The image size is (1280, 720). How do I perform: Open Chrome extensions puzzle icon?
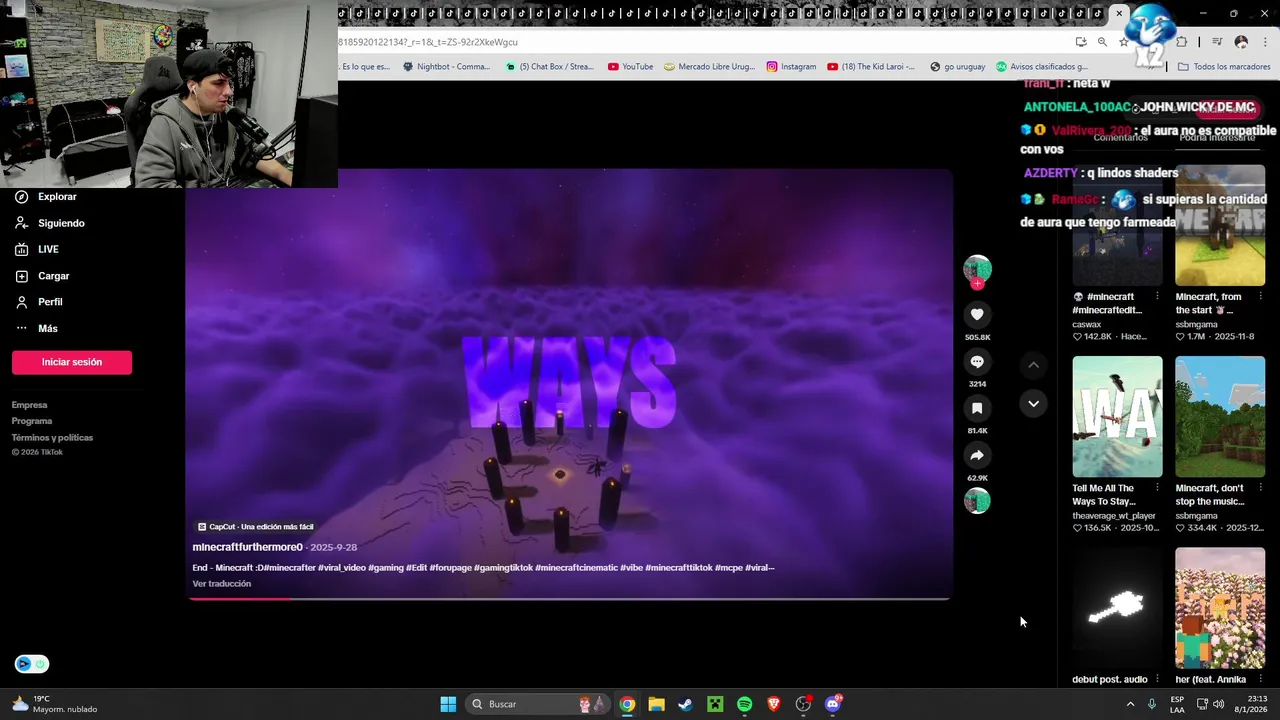coord(1182,42)
